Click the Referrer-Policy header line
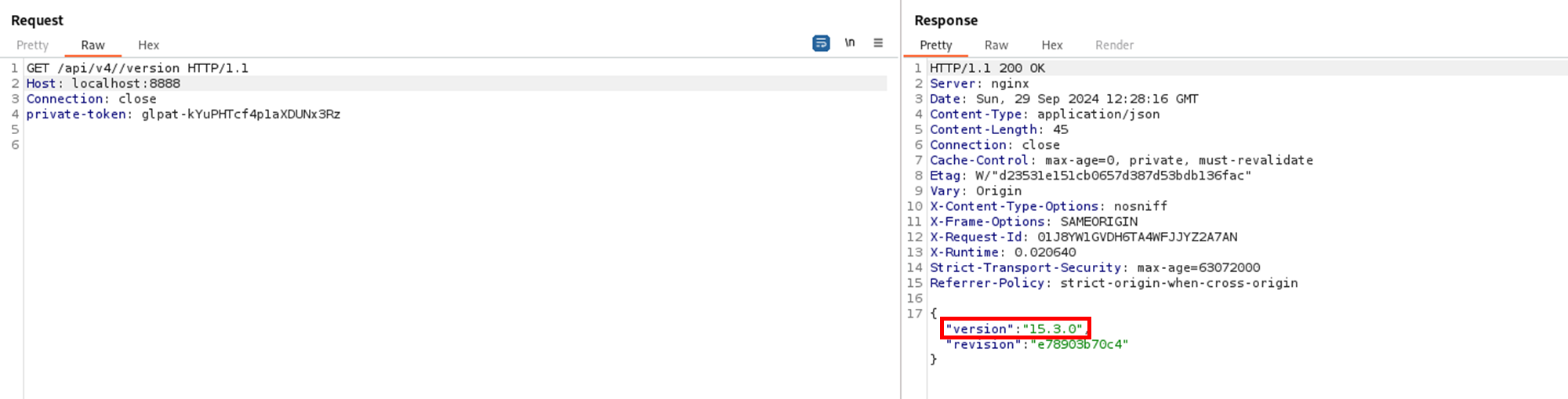 click(1113, 283)
